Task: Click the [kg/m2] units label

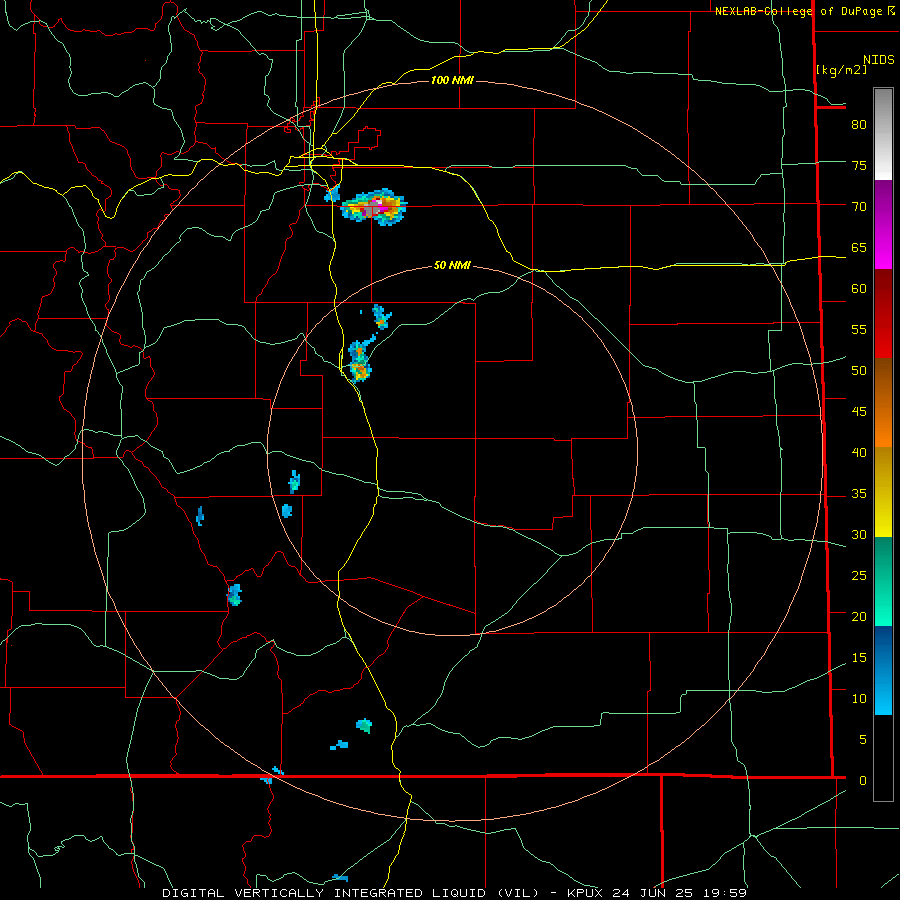Action: pos(841,70)
